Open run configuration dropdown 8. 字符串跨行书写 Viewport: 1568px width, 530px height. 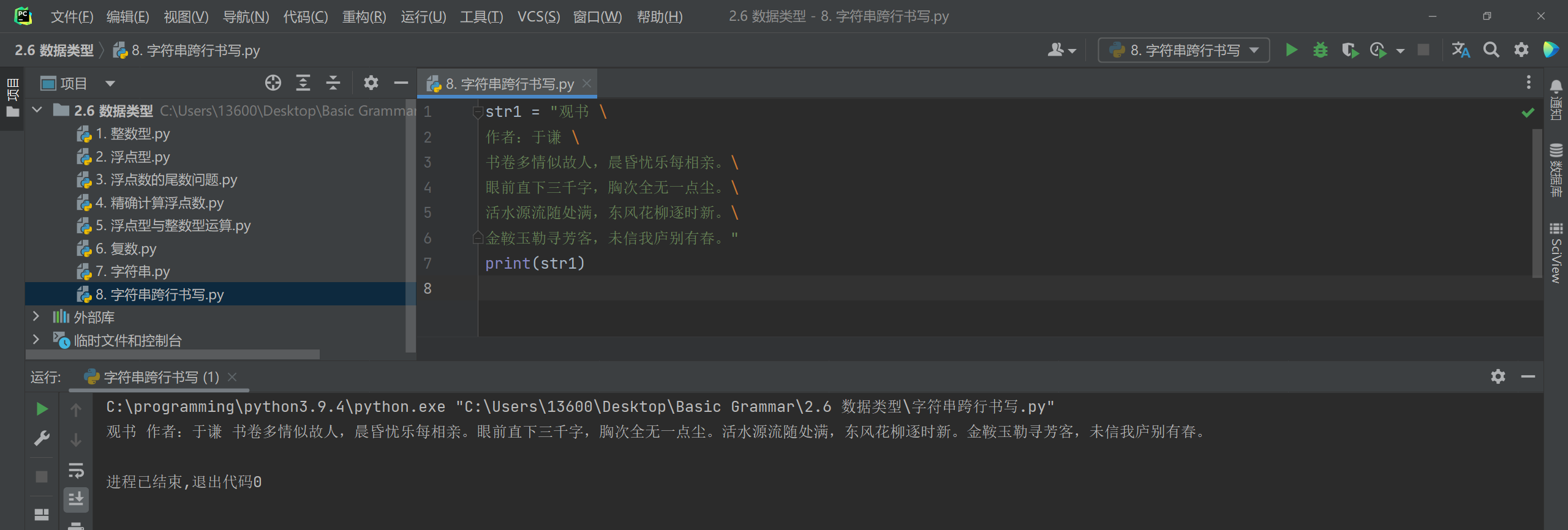tap(1183, 50)
